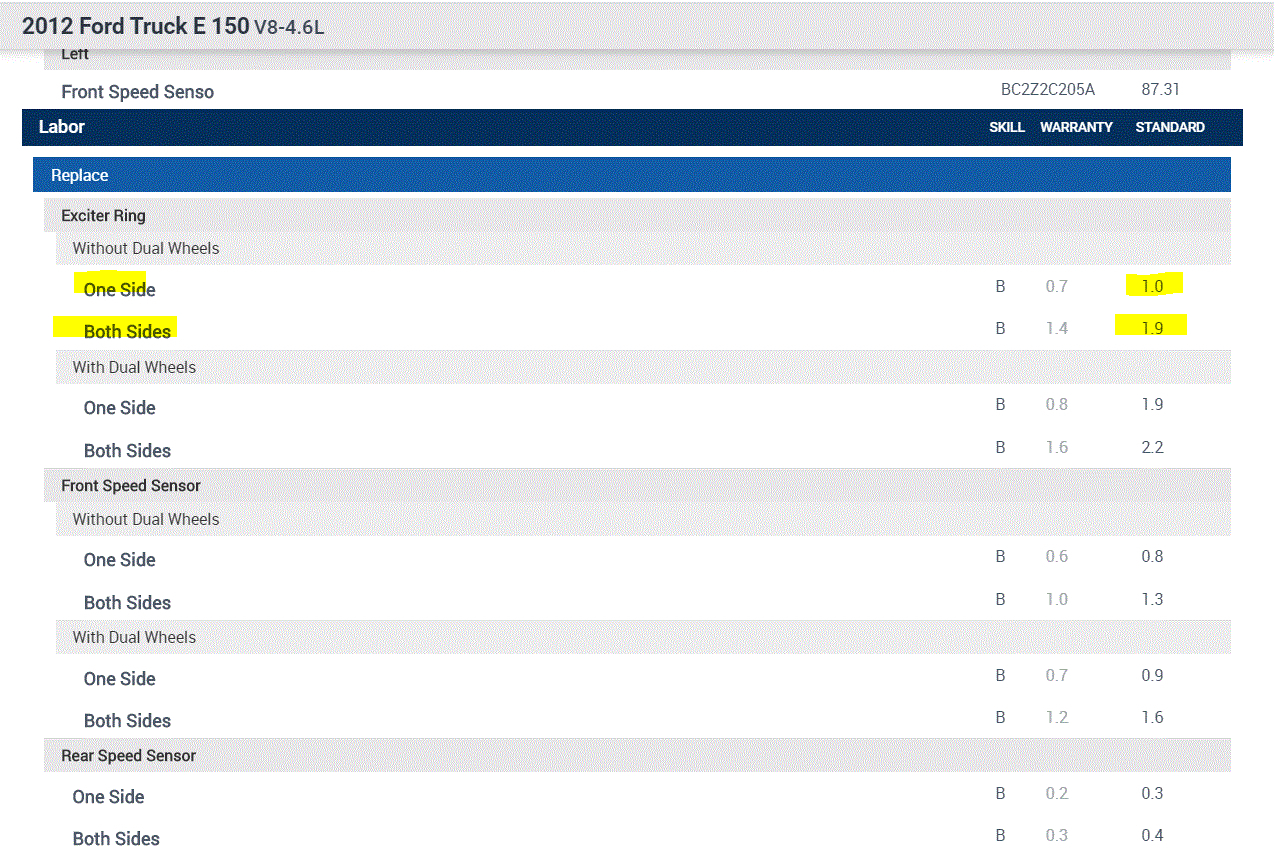Click the STANDARD column header
Viewport: 1274px width, 866px height.
(x=1170, y=127)
